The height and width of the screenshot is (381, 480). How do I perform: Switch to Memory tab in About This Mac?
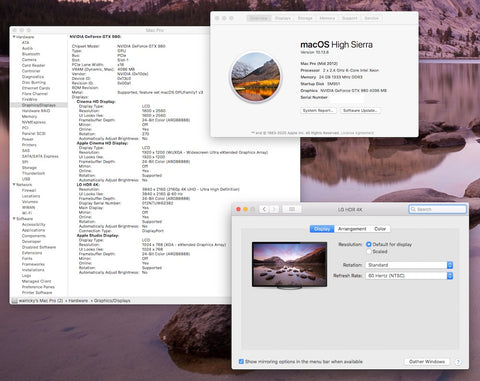pos(327,18)
